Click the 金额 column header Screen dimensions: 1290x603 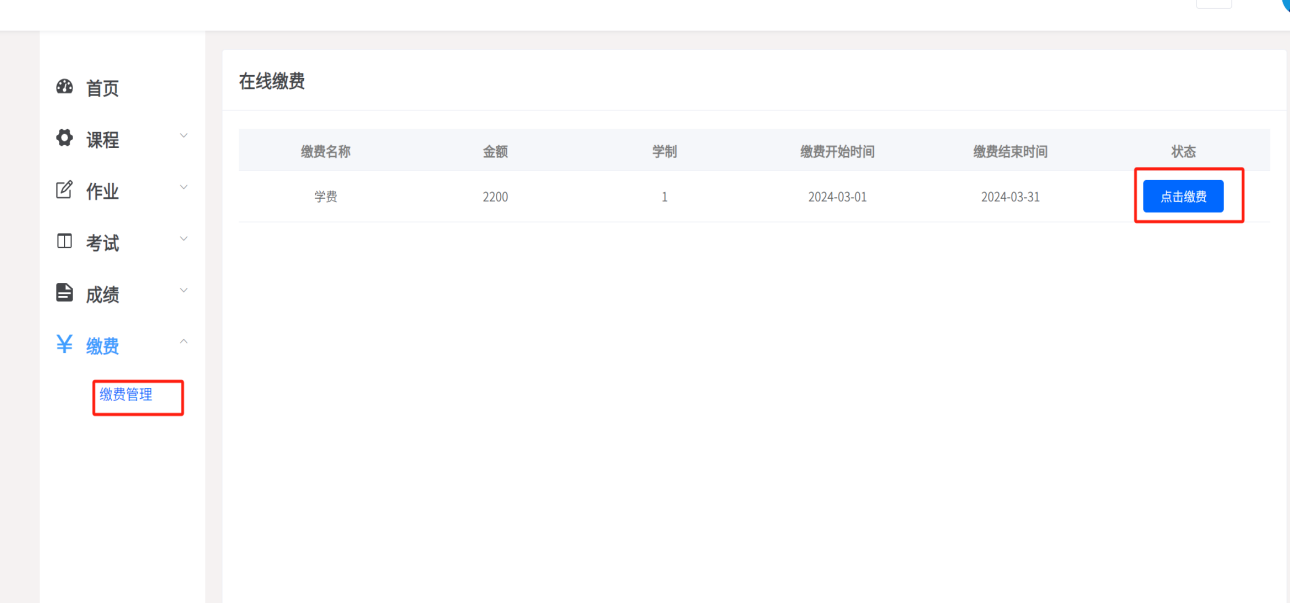tap(495, 152)
